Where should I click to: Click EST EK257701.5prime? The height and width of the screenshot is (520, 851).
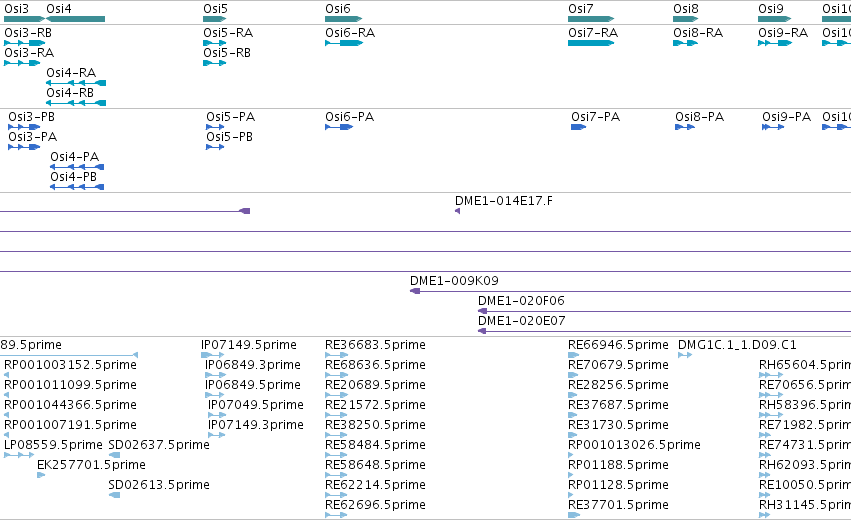point(41,475)
